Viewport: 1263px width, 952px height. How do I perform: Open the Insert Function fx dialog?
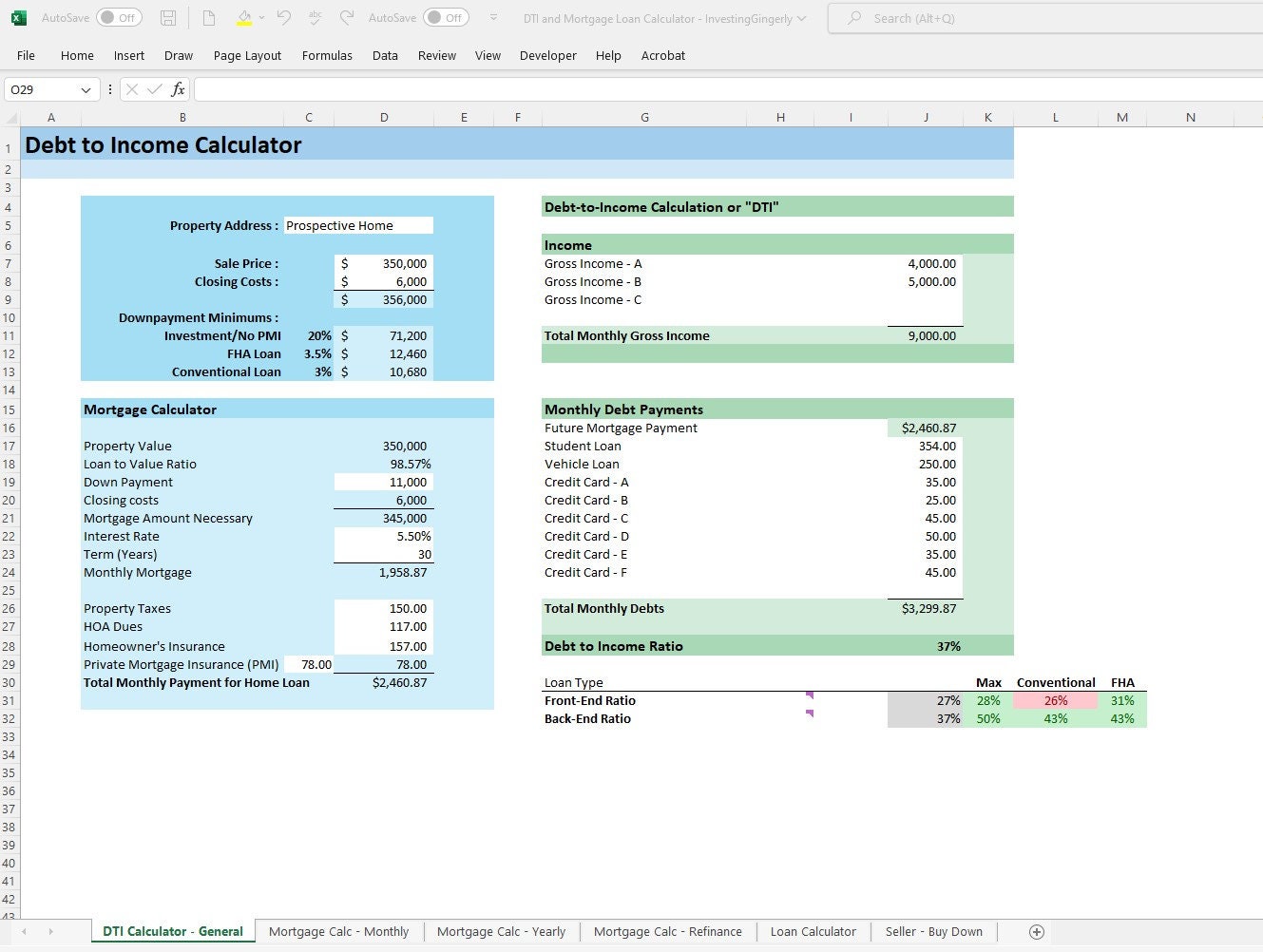tap(178, 88)
